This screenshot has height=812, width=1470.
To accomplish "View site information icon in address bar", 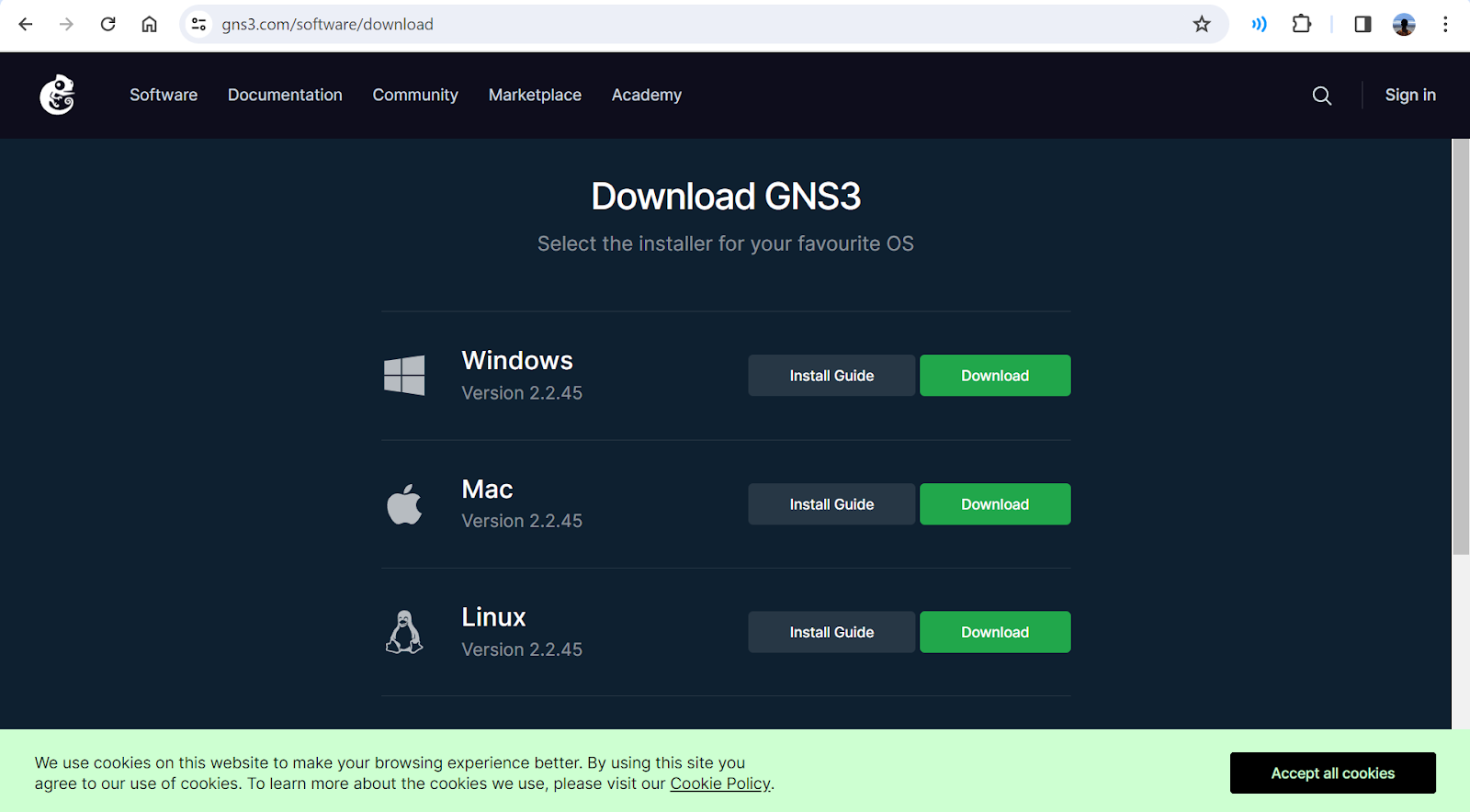I will (x=198, y=24).
